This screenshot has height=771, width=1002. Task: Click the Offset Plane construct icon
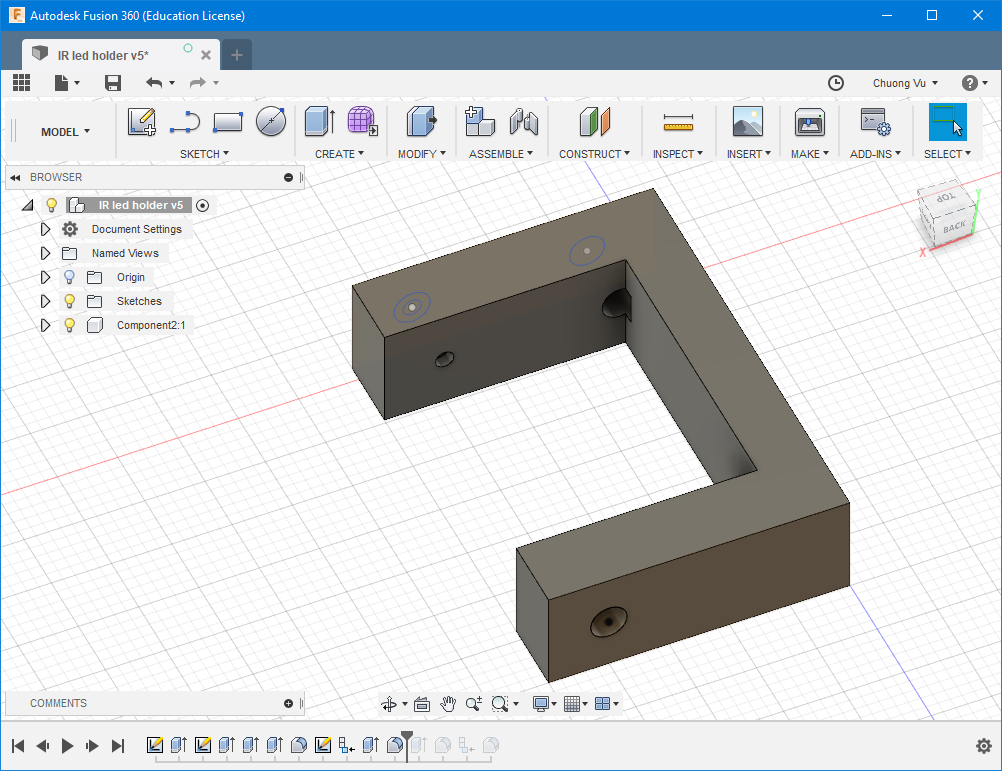pos(595,121)
